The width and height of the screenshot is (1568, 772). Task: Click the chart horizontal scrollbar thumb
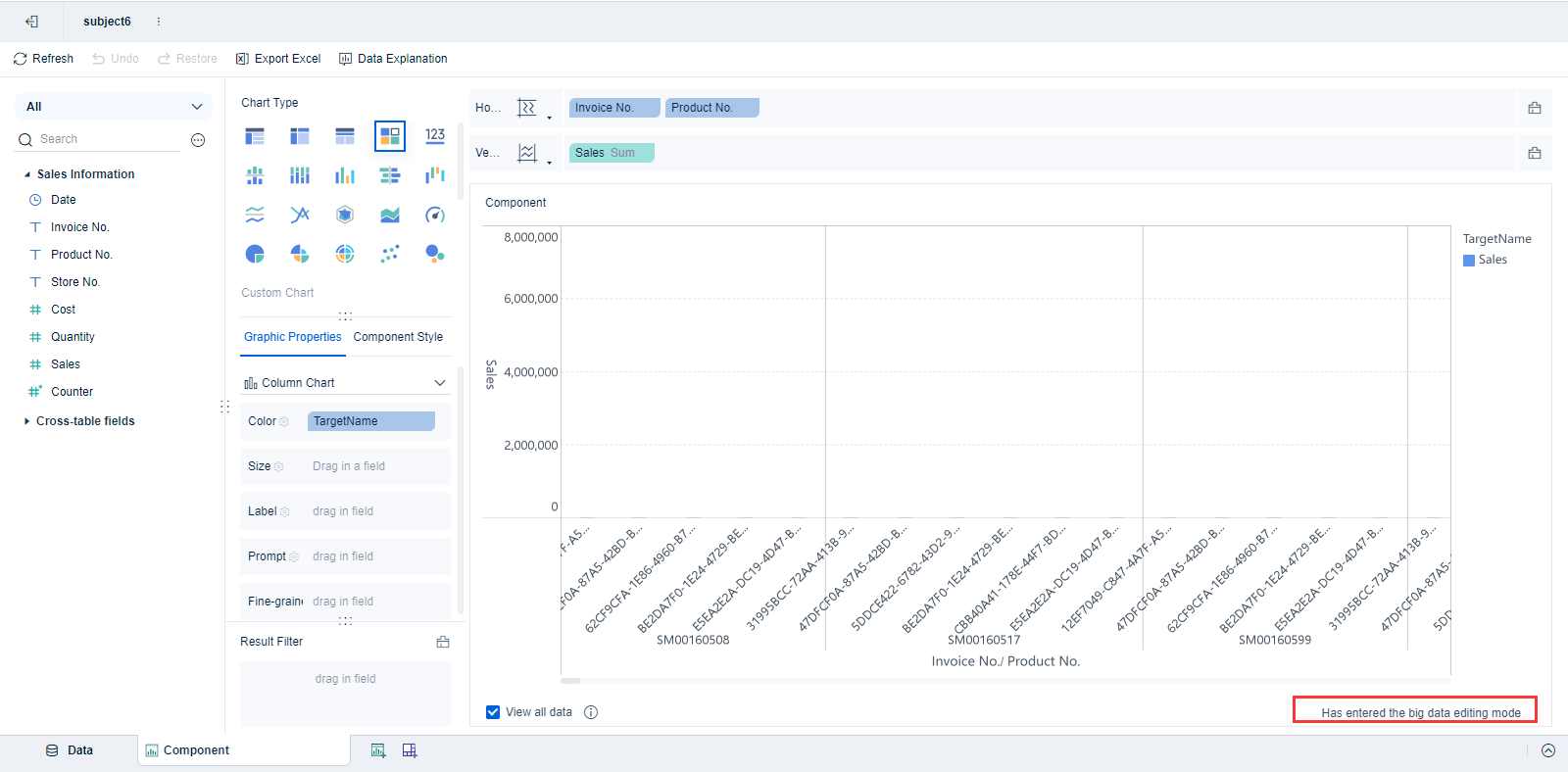point(570,680)
